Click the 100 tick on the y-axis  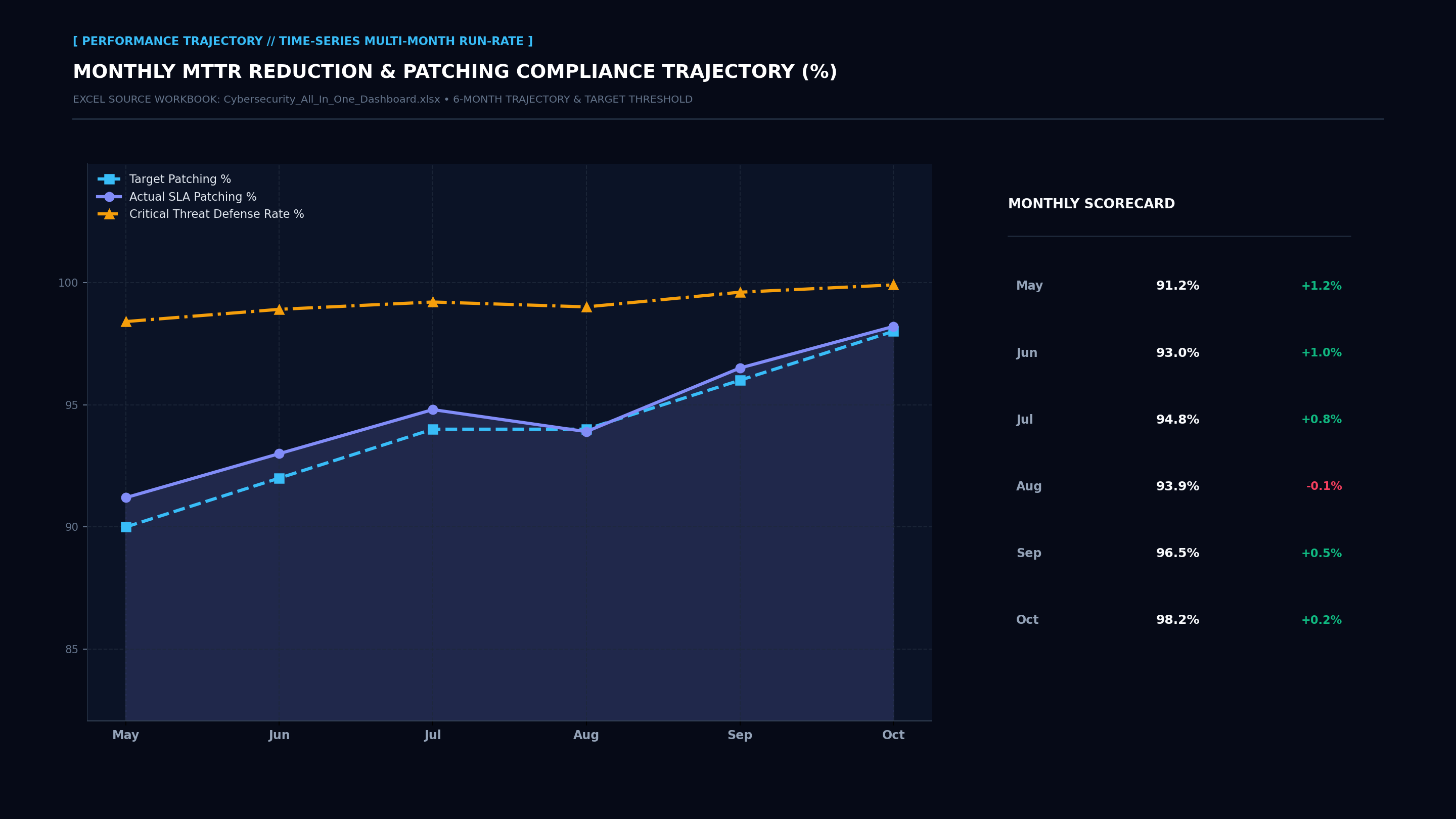(x=68, y=283)
